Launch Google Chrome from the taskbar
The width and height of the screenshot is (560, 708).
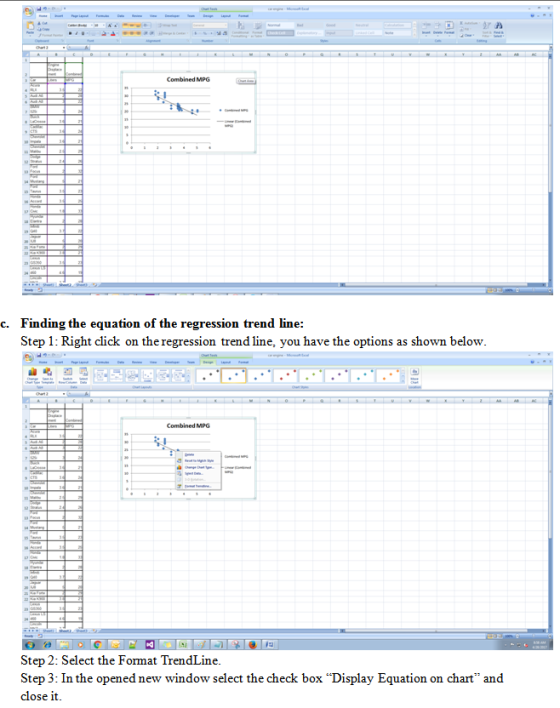pyautogui.click(x=98, y=644)
